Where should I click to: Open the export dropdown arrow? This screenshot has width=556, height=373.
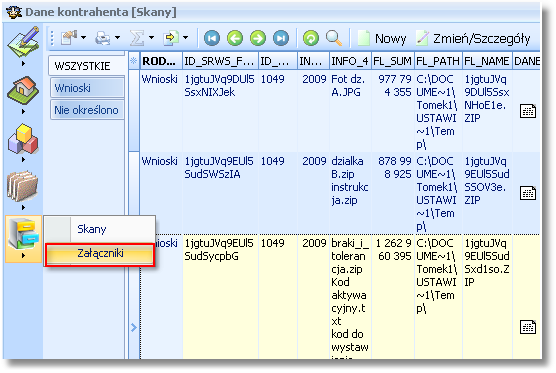point(185,37)
